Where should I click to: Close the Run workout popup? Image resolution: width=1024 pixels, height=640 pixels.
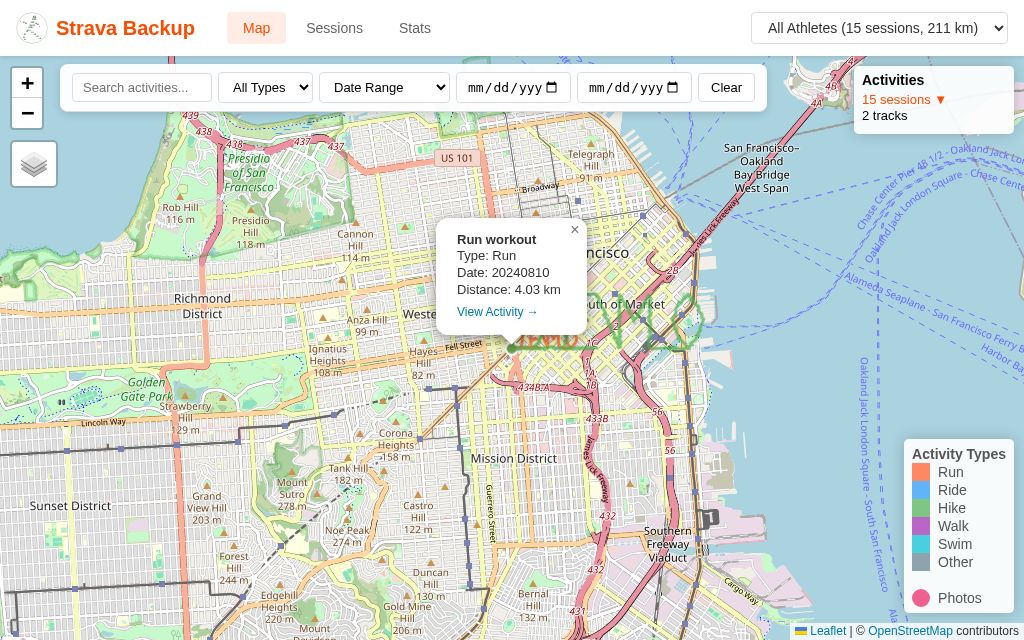[x=575, y=229]
